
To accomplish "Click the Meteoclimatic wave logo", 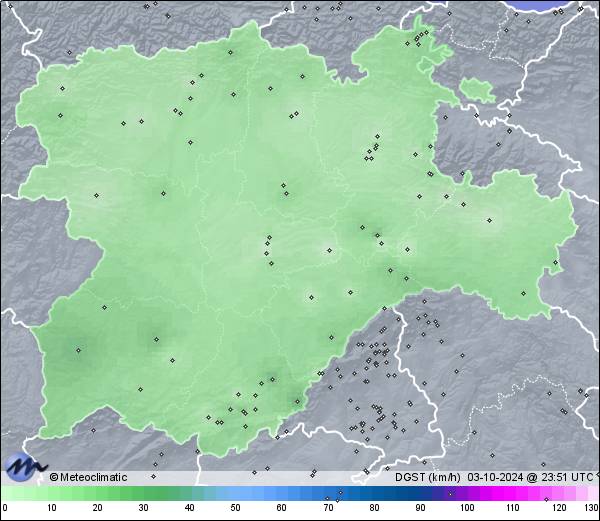I will click(26, 467).
